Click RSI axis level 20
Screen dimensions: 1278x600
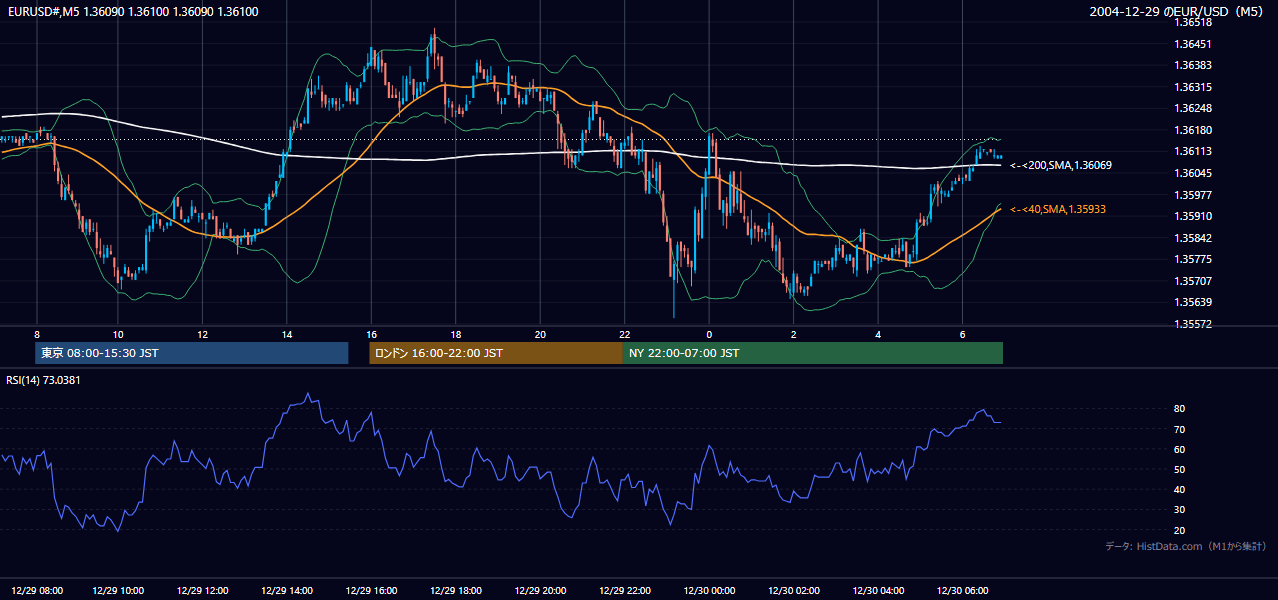(1180, 530)
